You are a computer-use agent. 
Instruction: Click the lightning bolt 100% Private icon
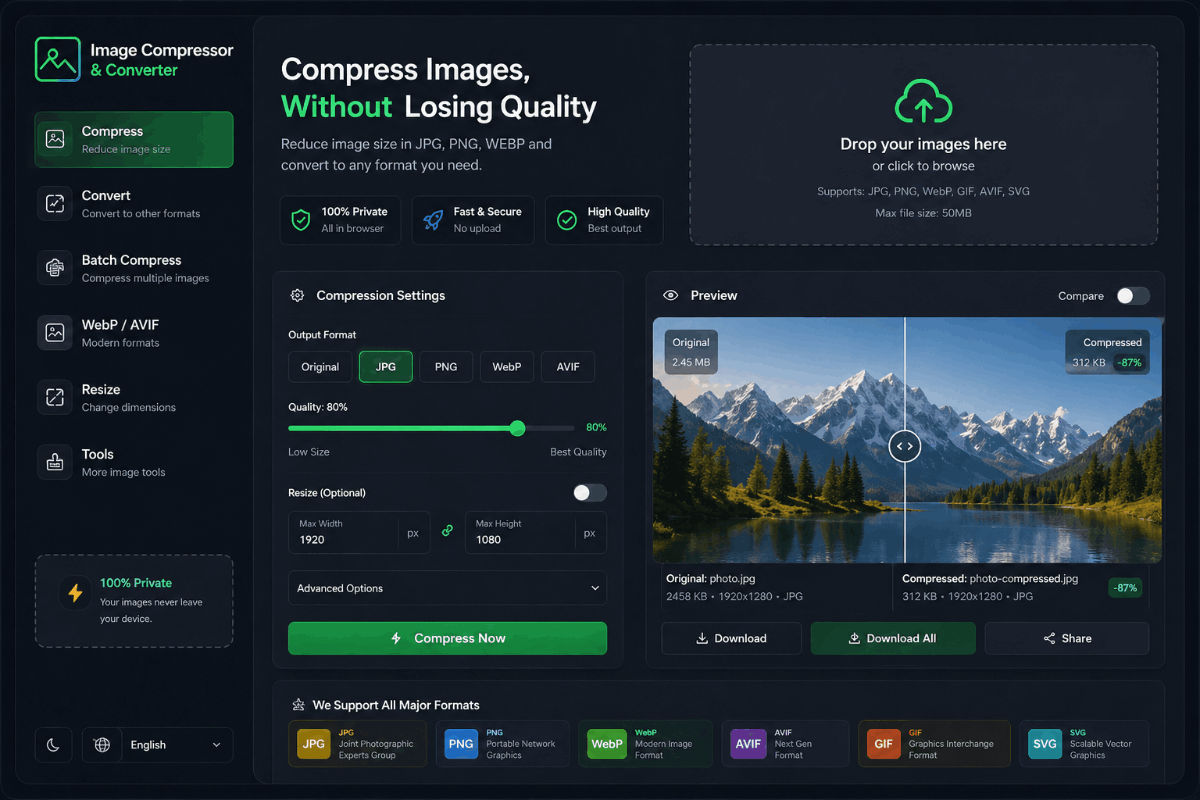point(75,592)
